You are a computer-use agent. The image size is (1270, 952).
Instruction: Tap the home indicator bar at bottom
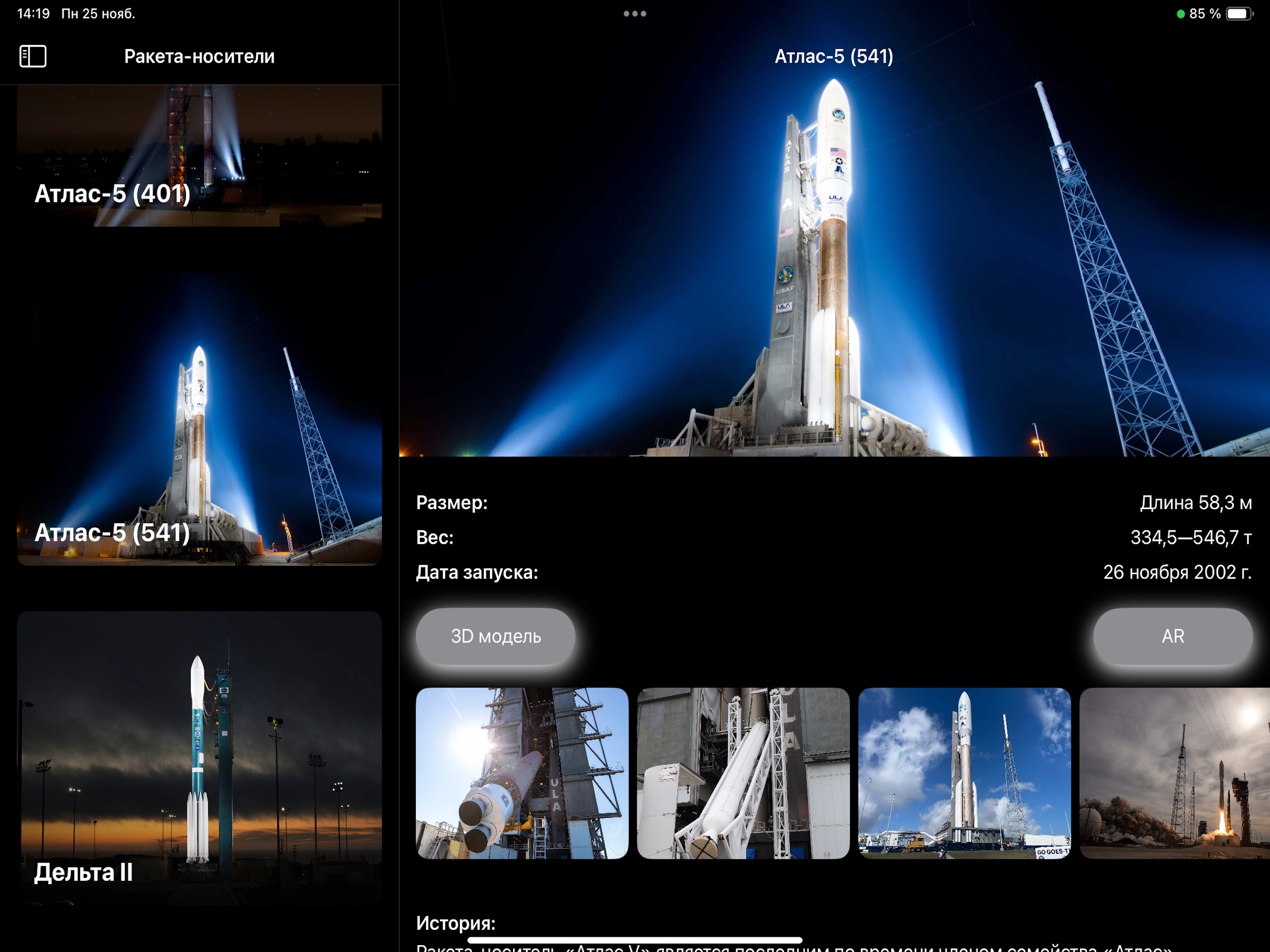[635, 940]
